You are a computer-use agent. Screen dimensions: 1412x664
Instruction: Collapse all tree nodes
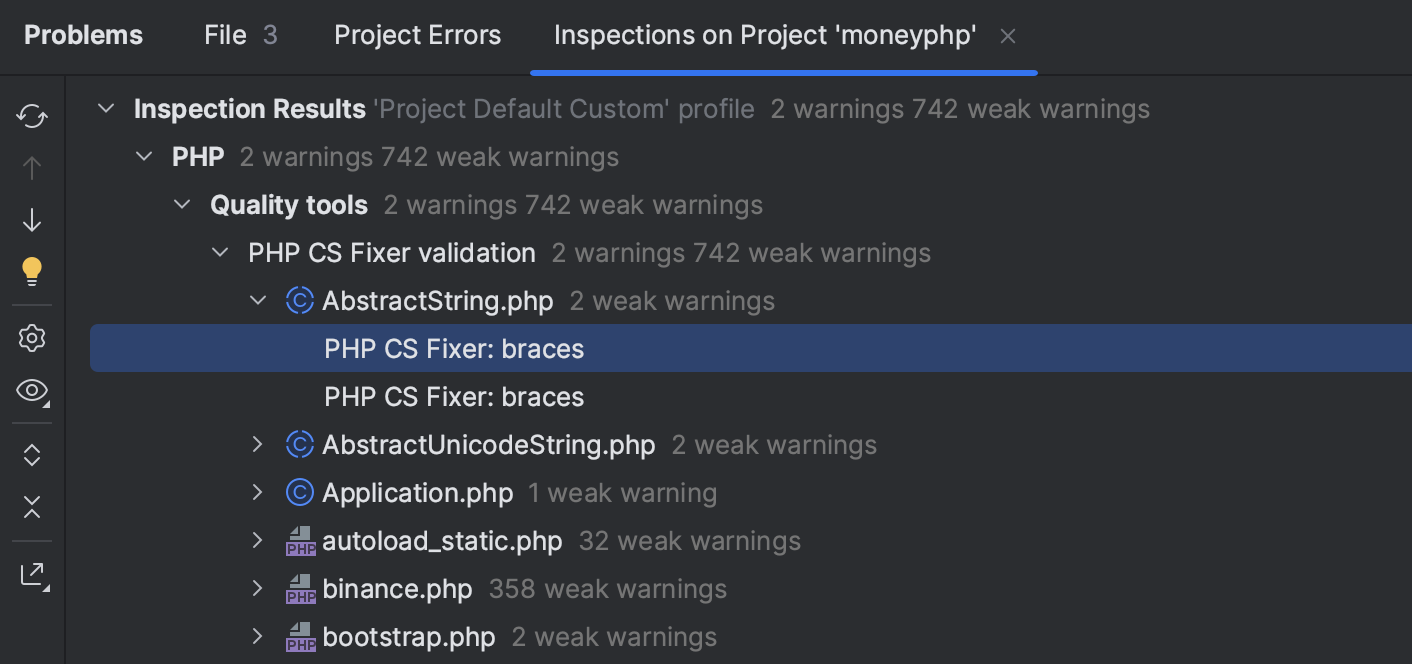point(31,507)
